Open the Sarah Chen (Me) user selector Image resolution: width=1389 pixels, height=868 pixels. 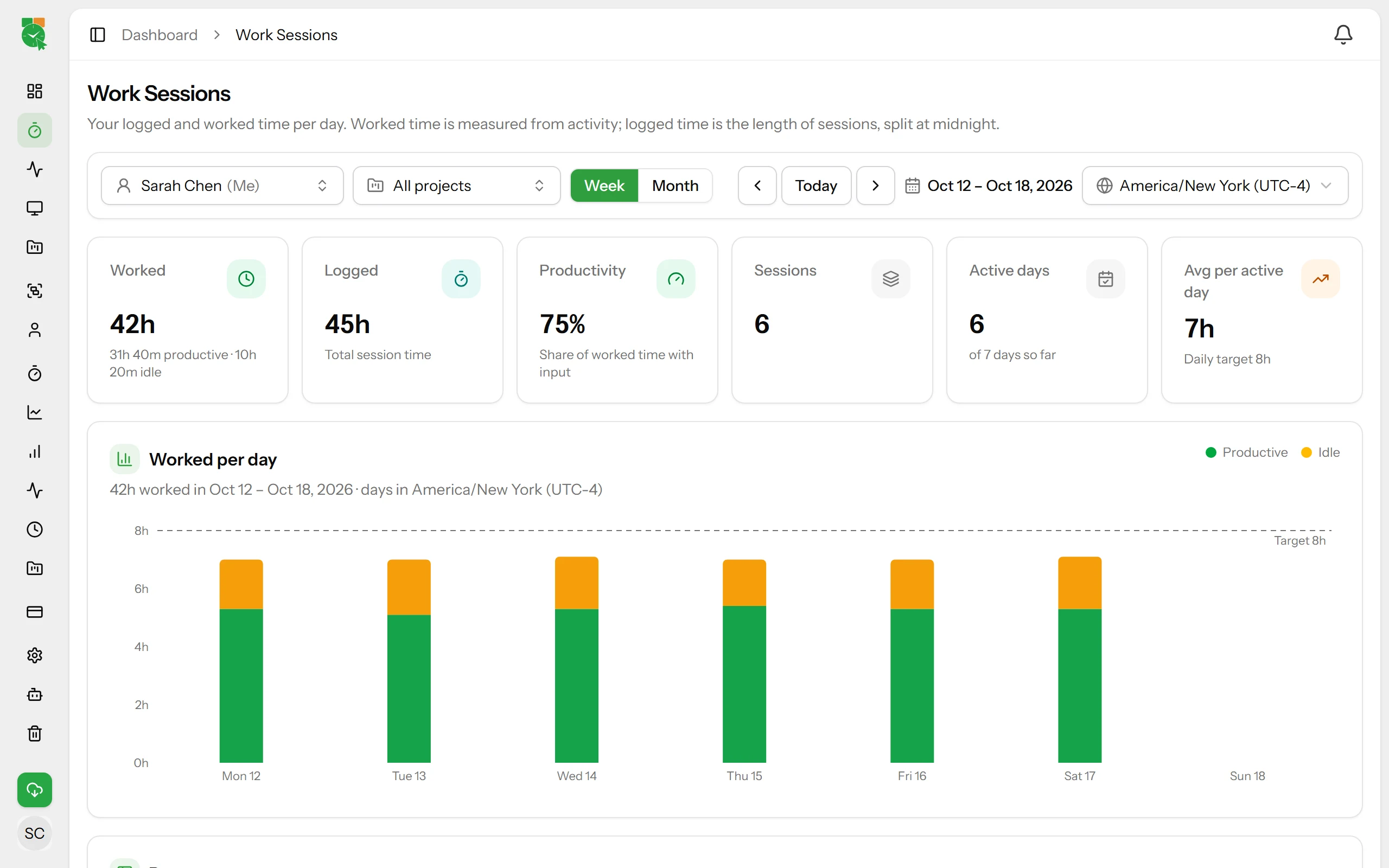222,186
